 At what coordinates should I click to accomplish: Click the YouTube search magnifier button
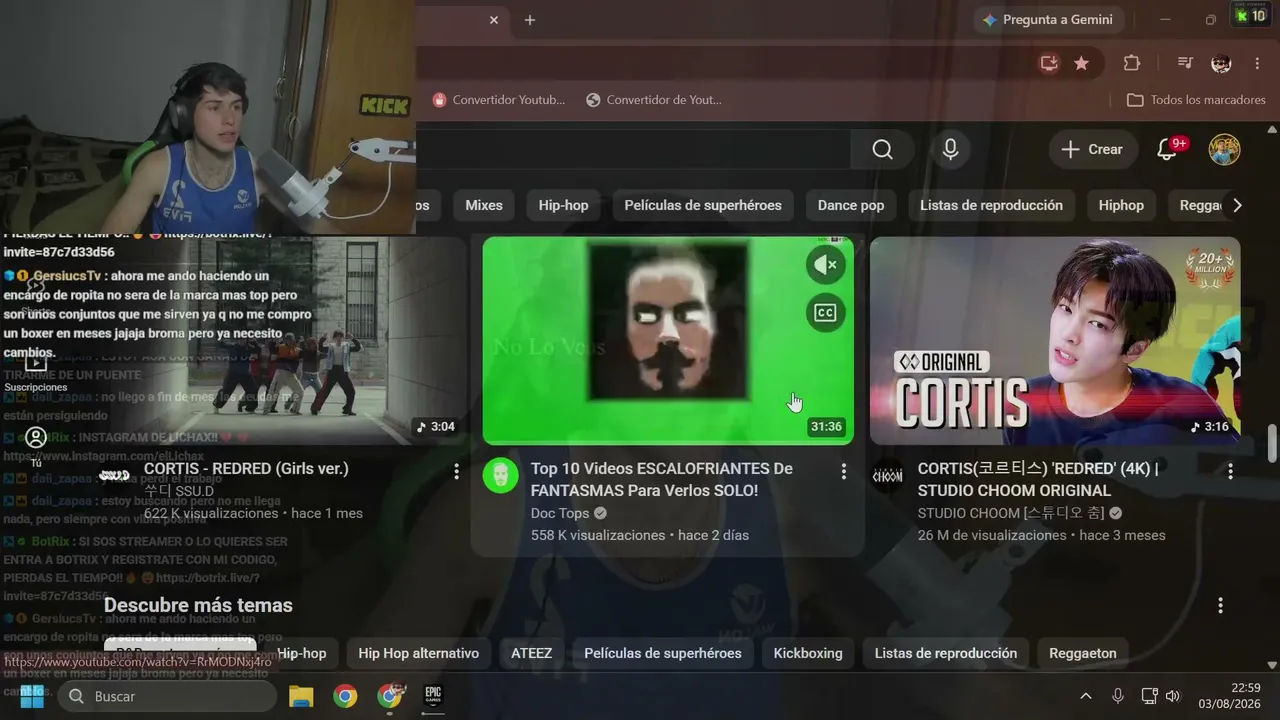click(882, 149)
